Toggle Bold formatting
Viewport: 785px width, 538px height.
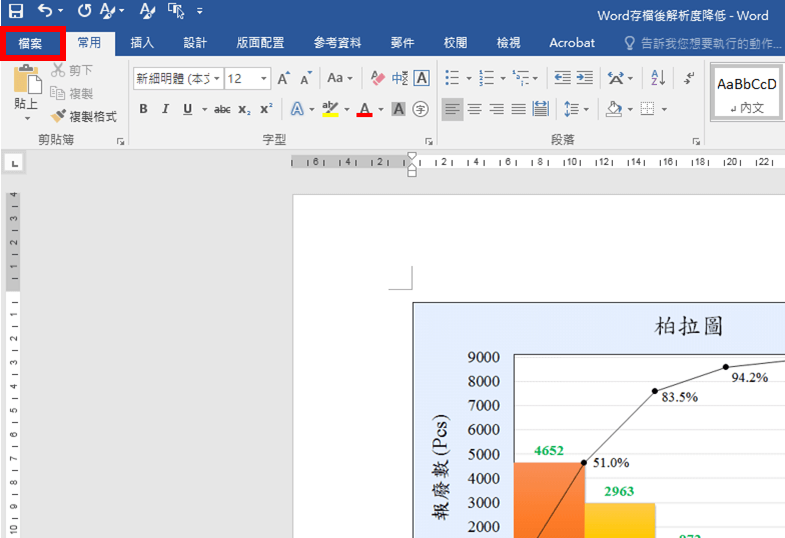[x=143, y=109]
